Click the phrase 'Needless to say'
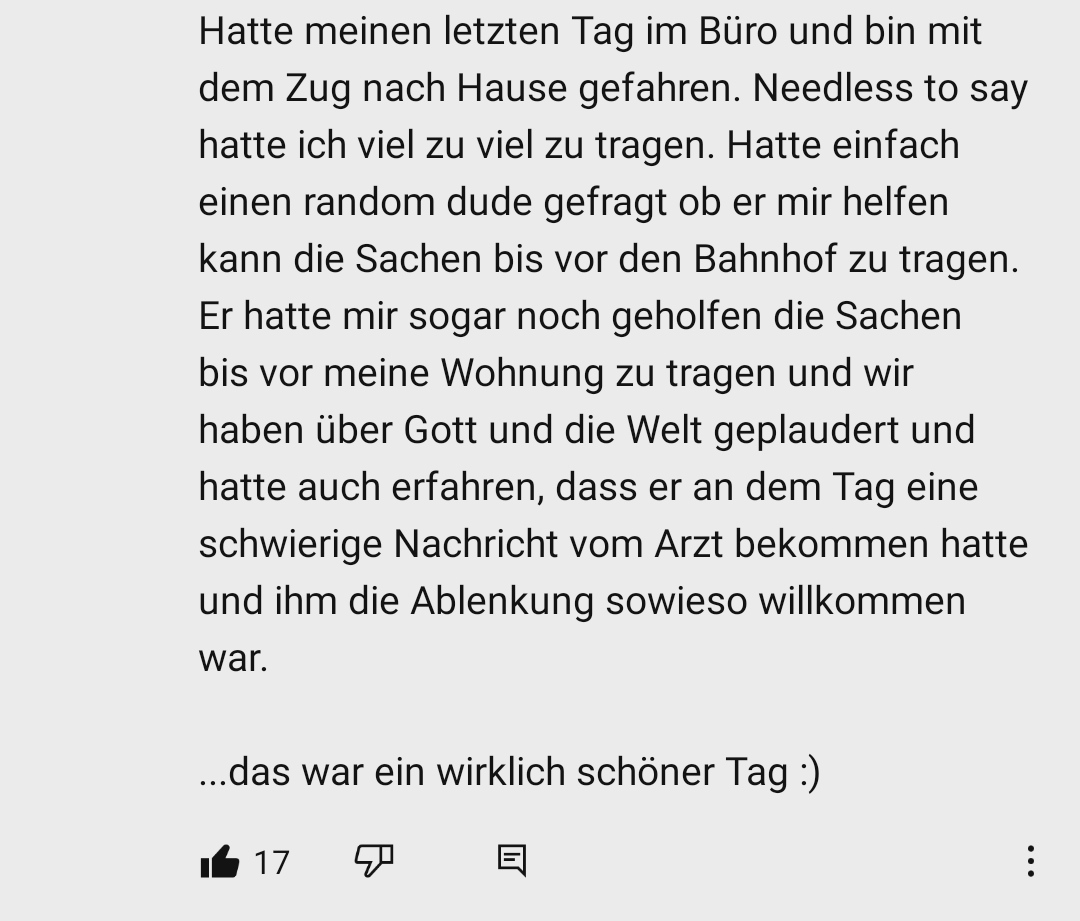This screenshot has width=1080, height=921. point(890,89)
